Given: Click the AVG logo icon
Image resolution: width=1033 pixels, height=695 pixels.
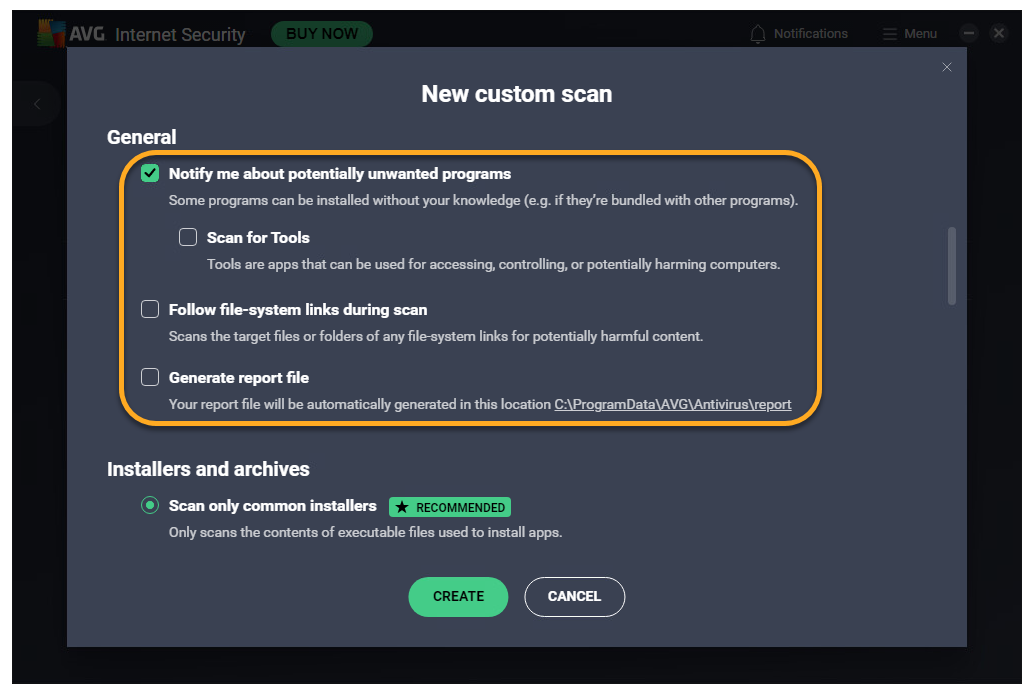Looking at the screenshot, I should (x=51, y=33).
